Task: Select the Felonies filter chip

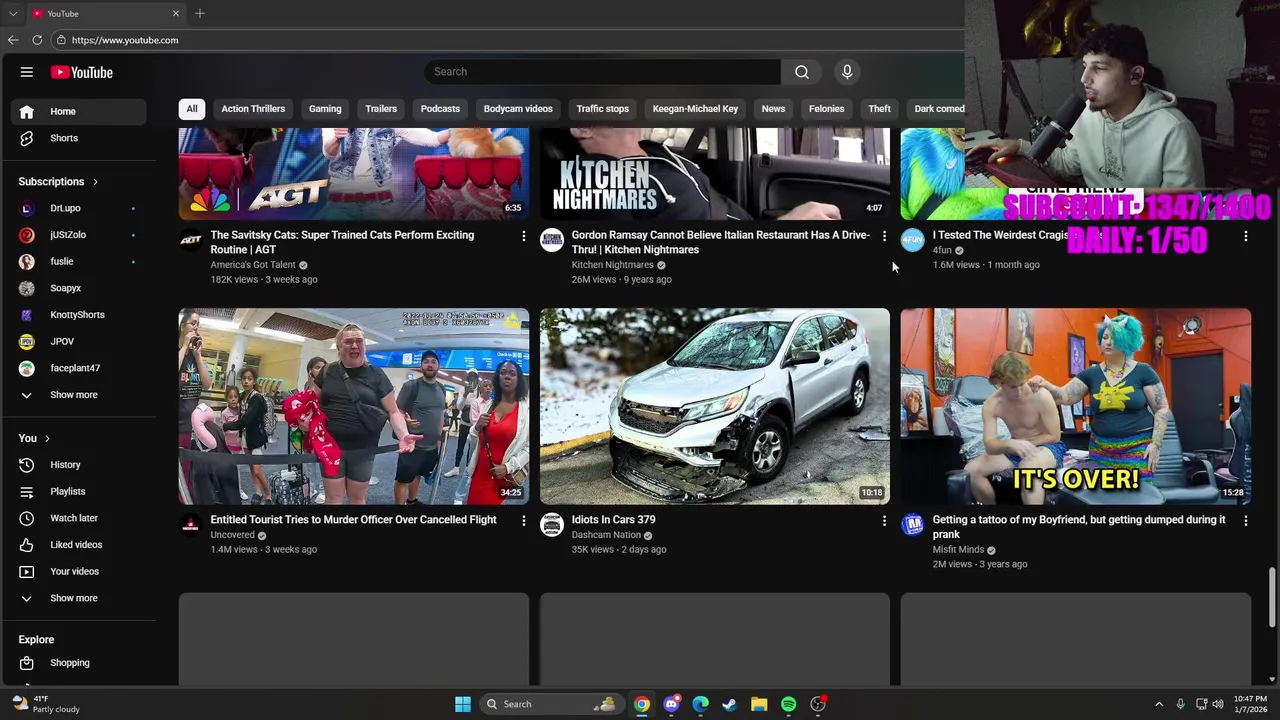Action: coord(826,109)
